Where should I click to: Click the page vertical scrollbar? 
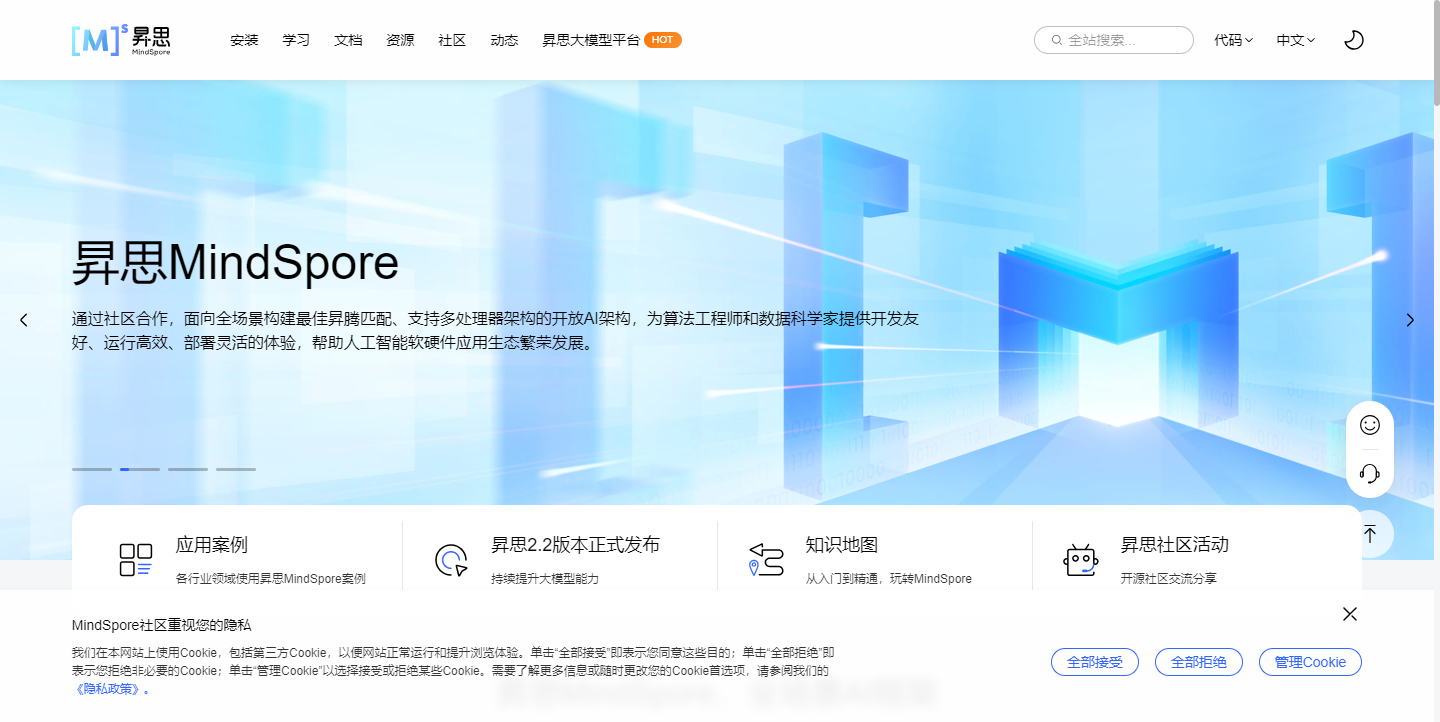[1436, 51]
